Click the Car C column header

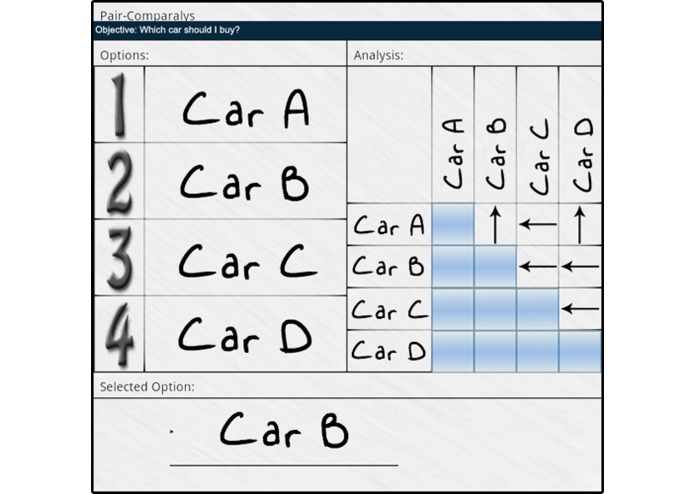click(x=538, y=135)
